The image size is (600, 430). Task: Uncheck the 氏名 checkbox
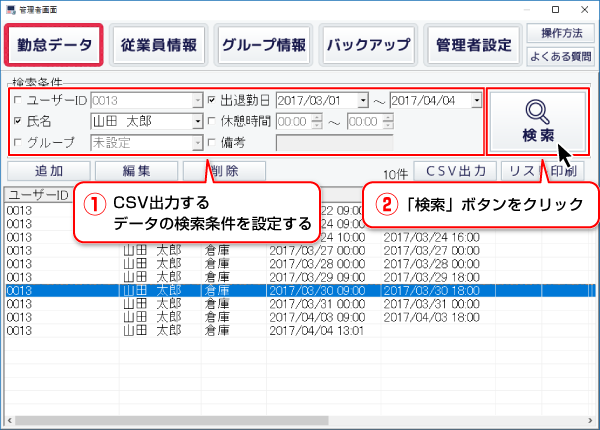click(x=15, y=121)
